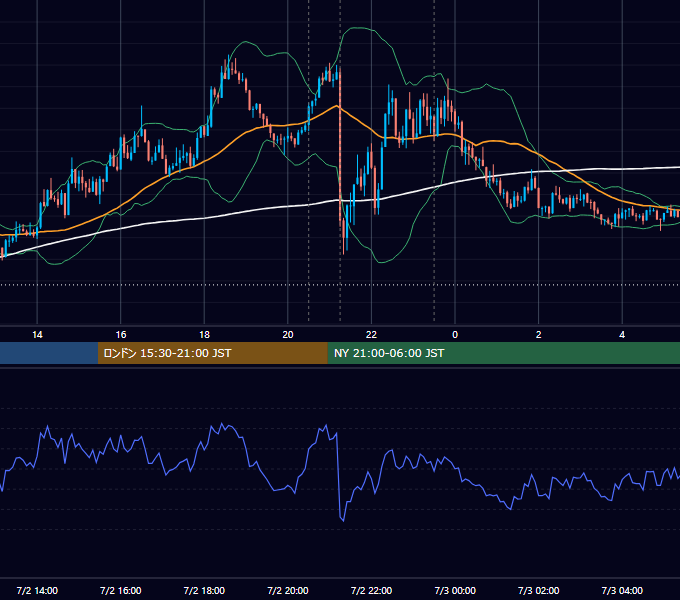The width and height of the screenshot is (680, 600).
Task: Click the hour label 0 on the axis
Action: coord(455,334)
